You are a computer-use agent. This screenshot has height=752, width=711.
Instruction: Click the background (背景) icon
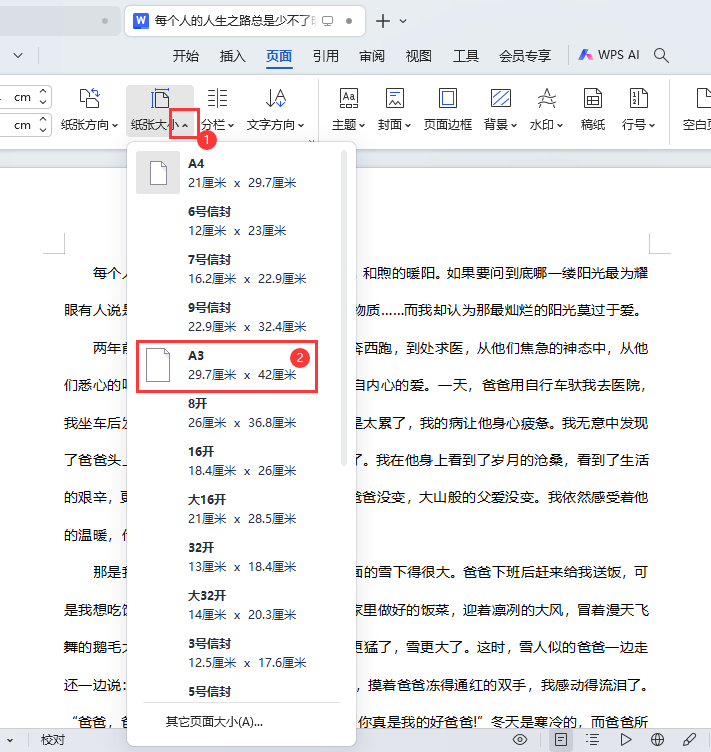[x=501, y=98]
